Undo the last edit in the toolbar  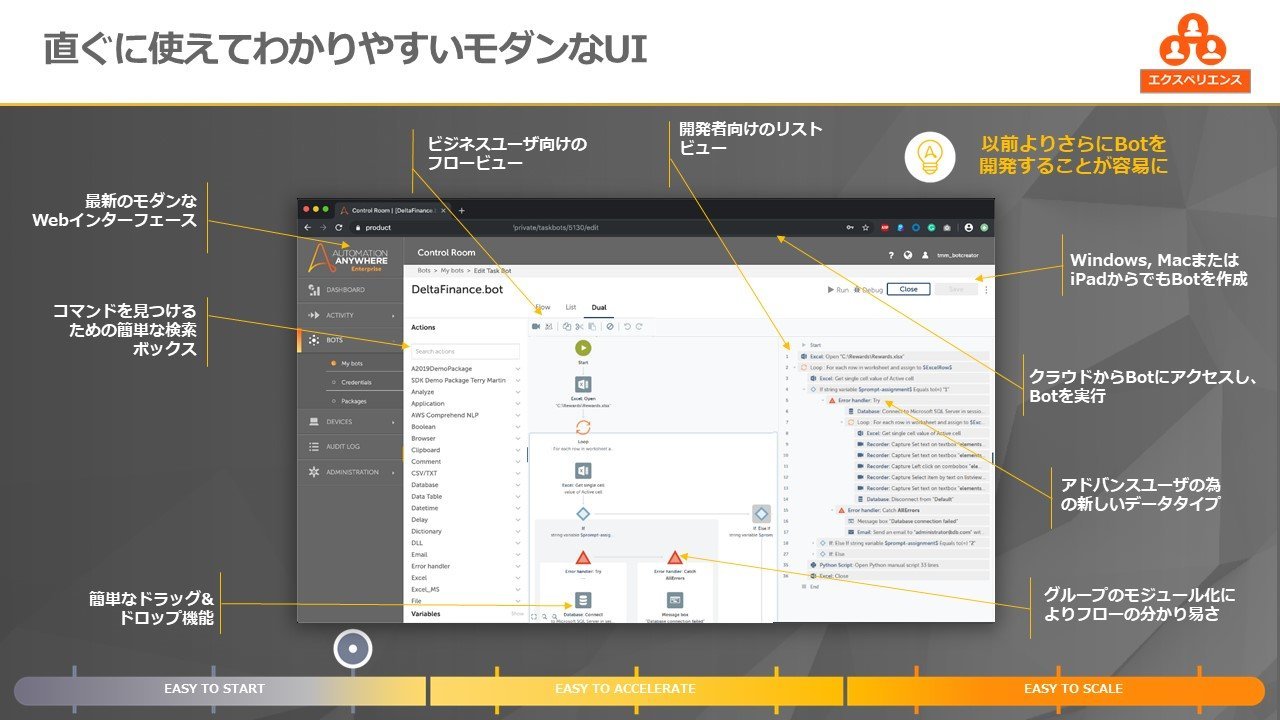click(x=626, y=326)
